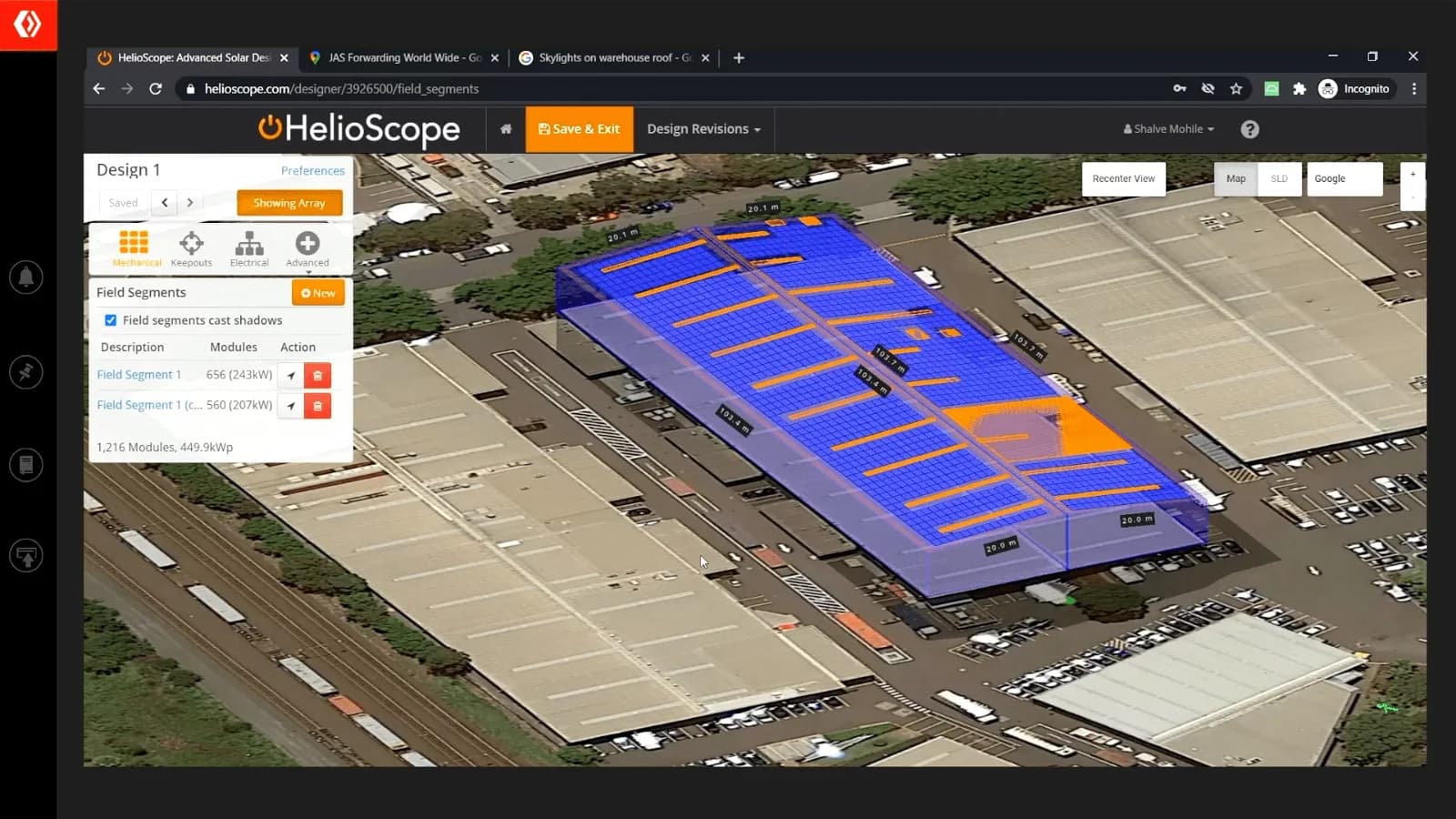Click the Modules column header
Image resolution: width=1456 pixels, height=819 pixels.
coord(234,347)
